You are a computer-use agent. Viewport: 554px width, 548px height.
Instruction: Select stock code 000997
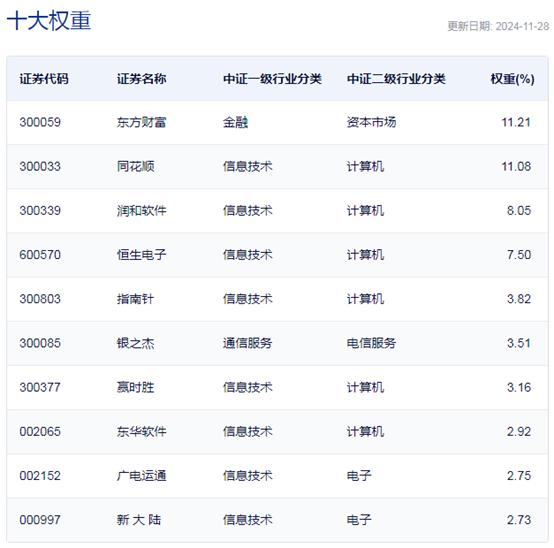click(40, 520)
